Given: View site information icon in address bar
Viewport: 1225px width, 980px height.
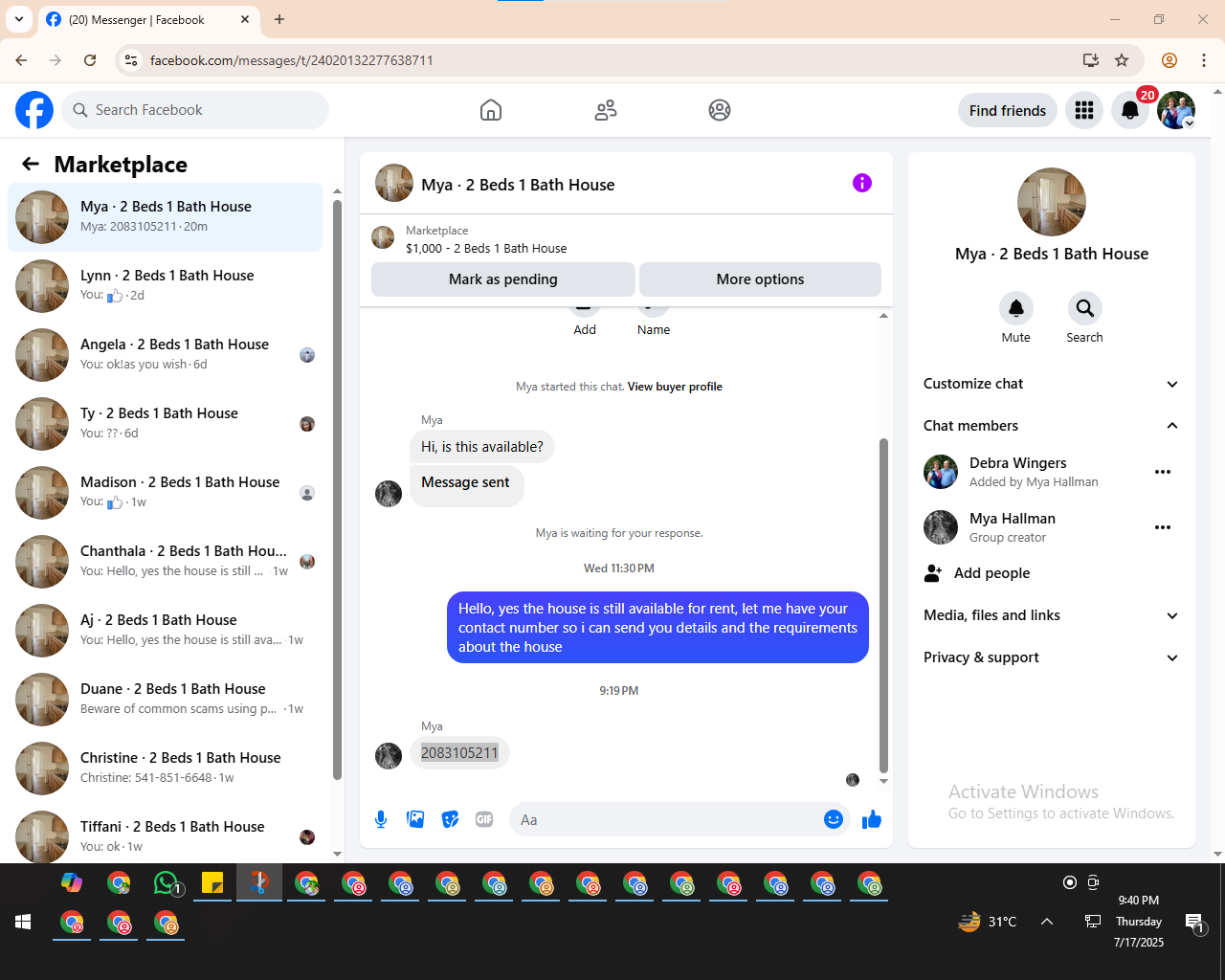Looking at the screenshot, I should point(132,60).
